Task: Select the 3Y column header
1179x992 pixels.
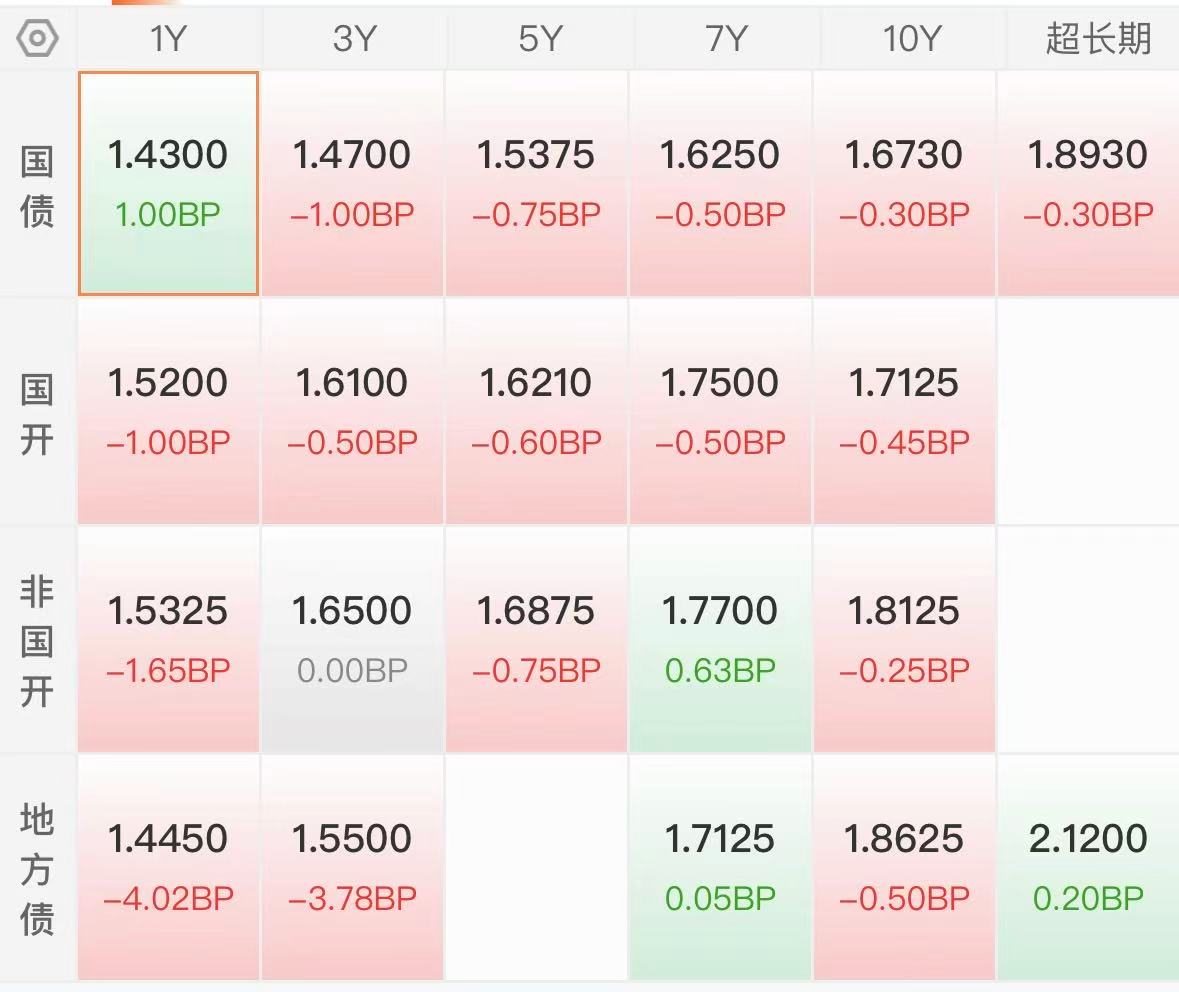Action: (x=353, y=38)
